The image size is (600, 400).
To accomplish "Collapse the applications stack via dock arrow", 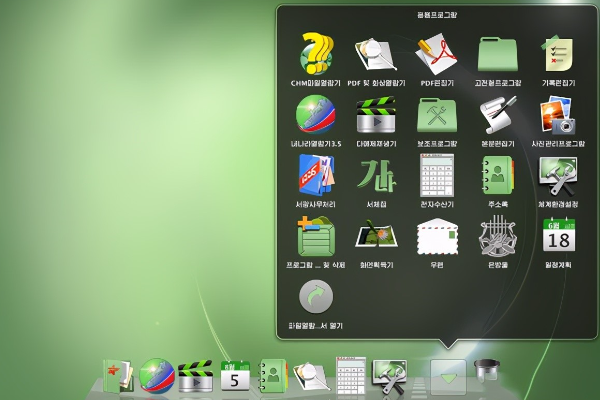I will 448,377.
